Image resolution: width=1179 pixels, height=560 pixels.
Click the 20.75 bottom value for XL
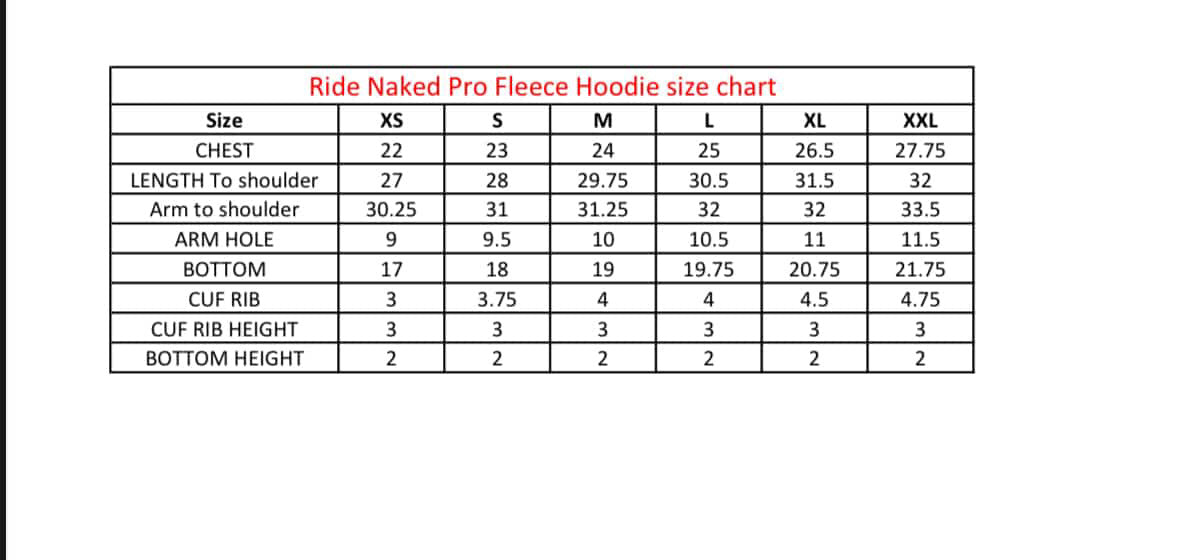pyautogui.click(x=814, y=270)
